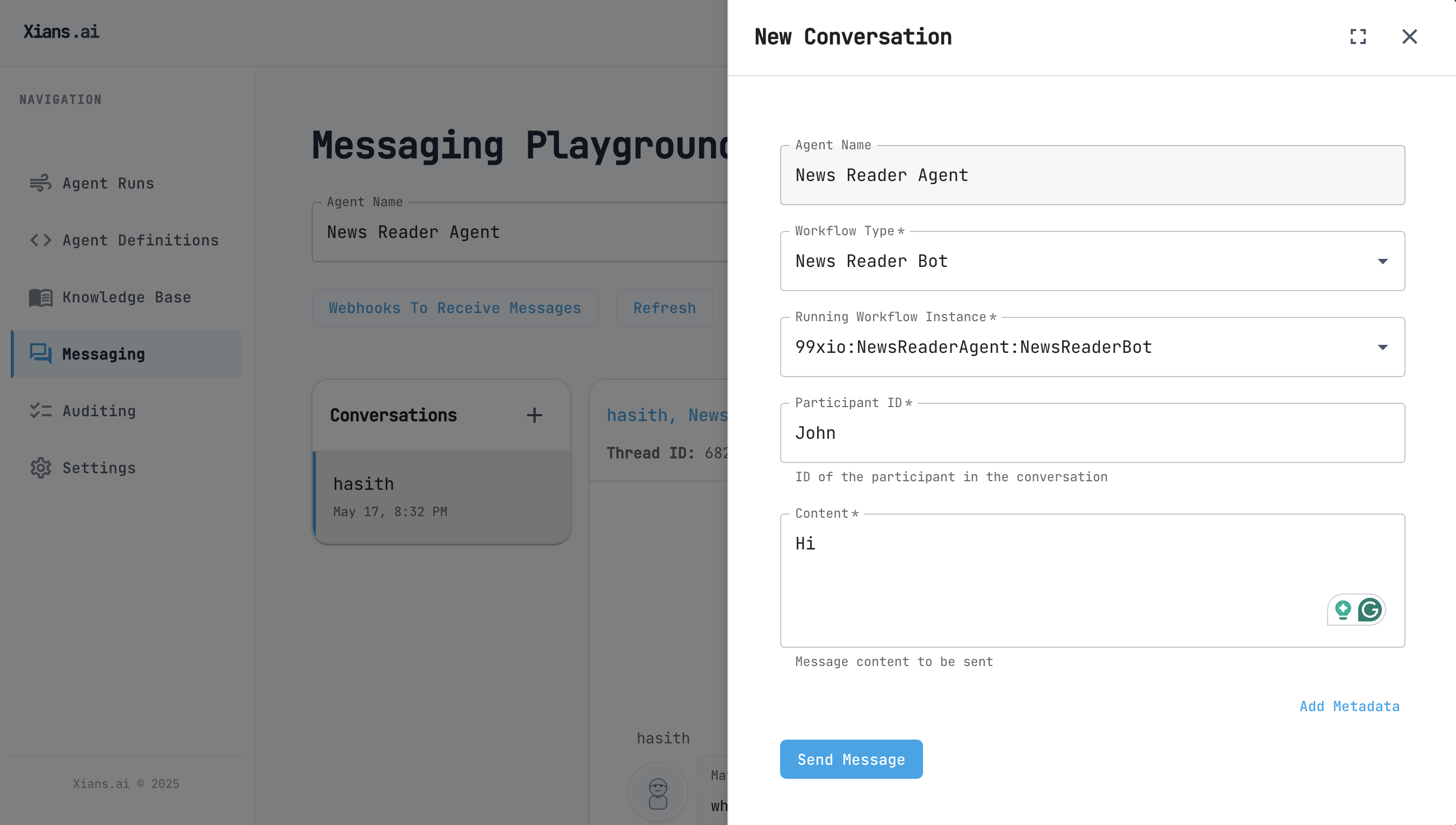This screenshot has width=1456, height=825.
Task: Click the Content text area containing Hi
Action: pos(1092,581)
